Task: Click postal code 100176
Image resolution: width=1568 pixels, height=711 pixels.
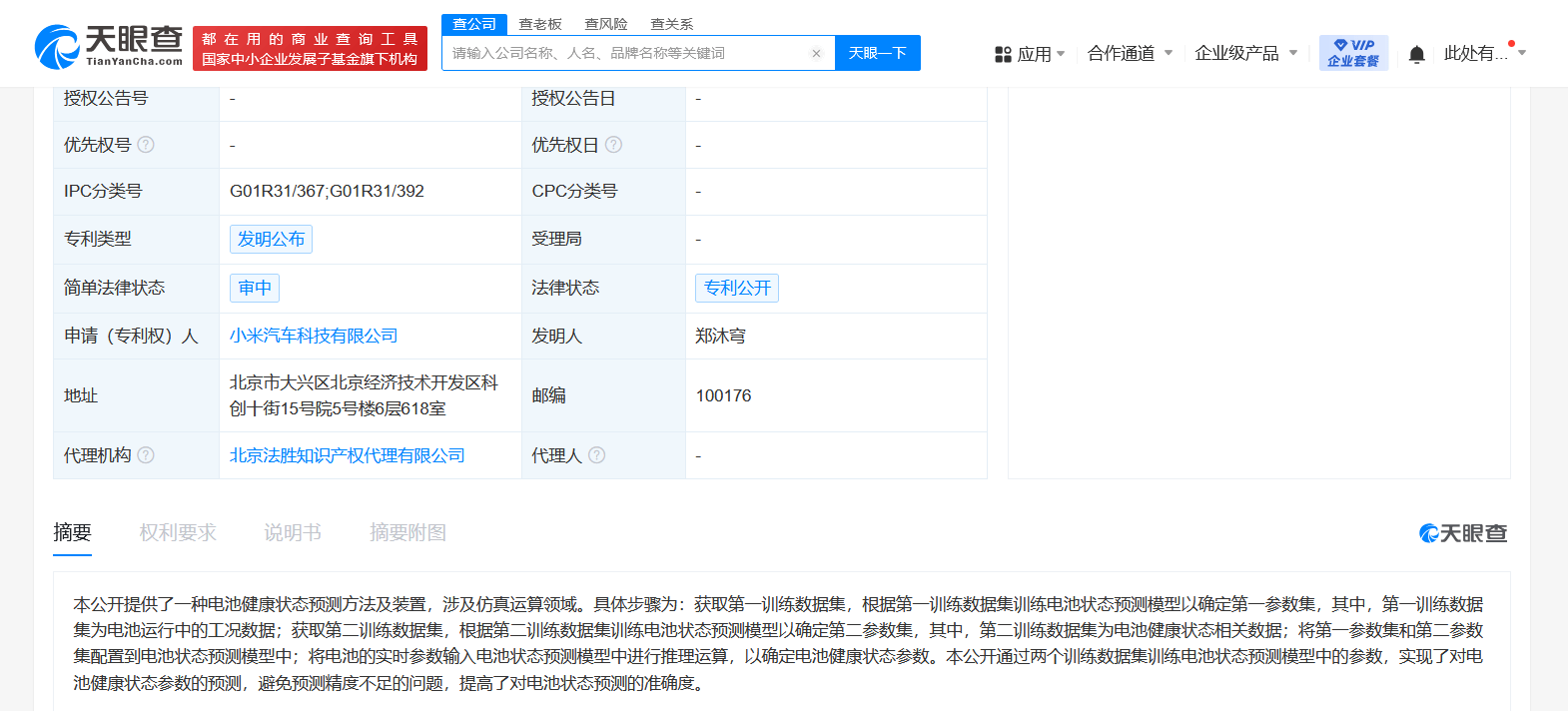Action: pos(723,396)
